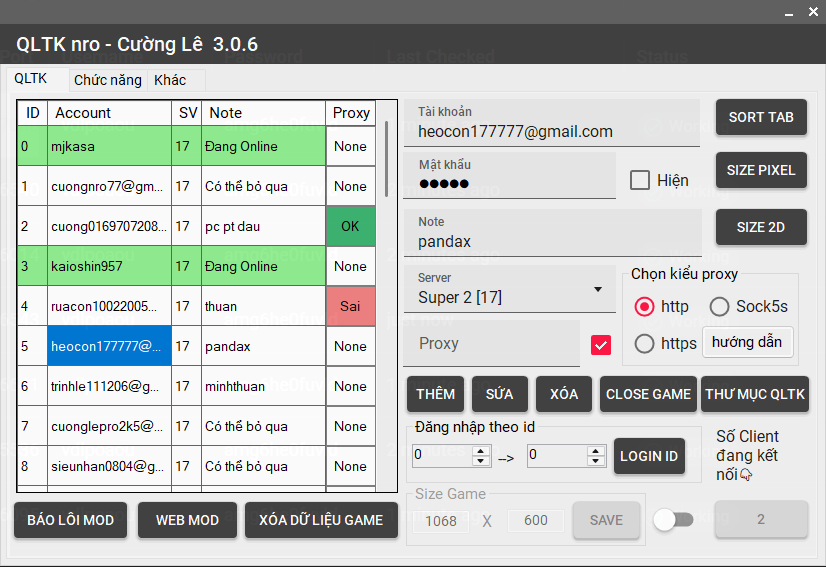Add account with THÊM button
This screenshot has width=826, height=567.
[x=436, y=394]
